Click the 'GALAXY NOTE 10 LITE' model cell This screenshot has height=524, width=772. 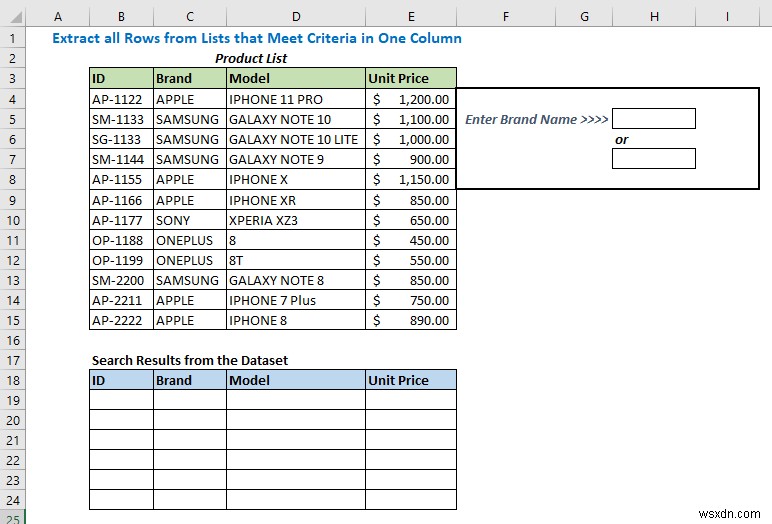pos(296,139)
